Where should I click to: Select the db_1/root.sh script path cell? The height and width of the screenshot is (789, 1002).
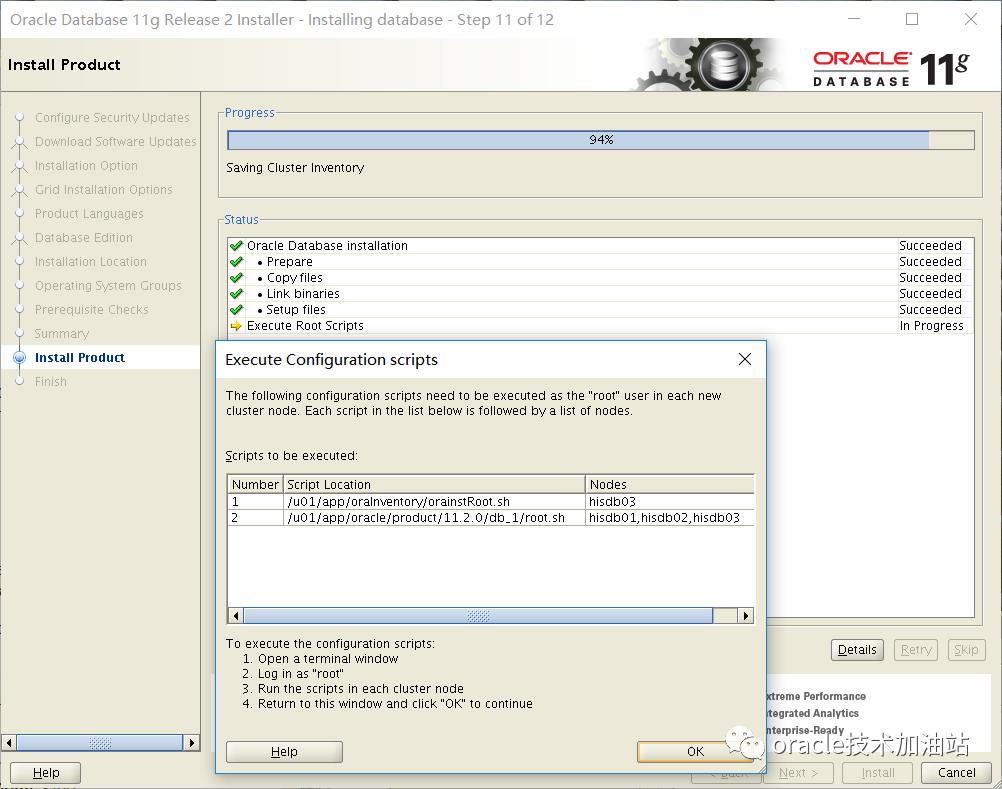point(434,517)
